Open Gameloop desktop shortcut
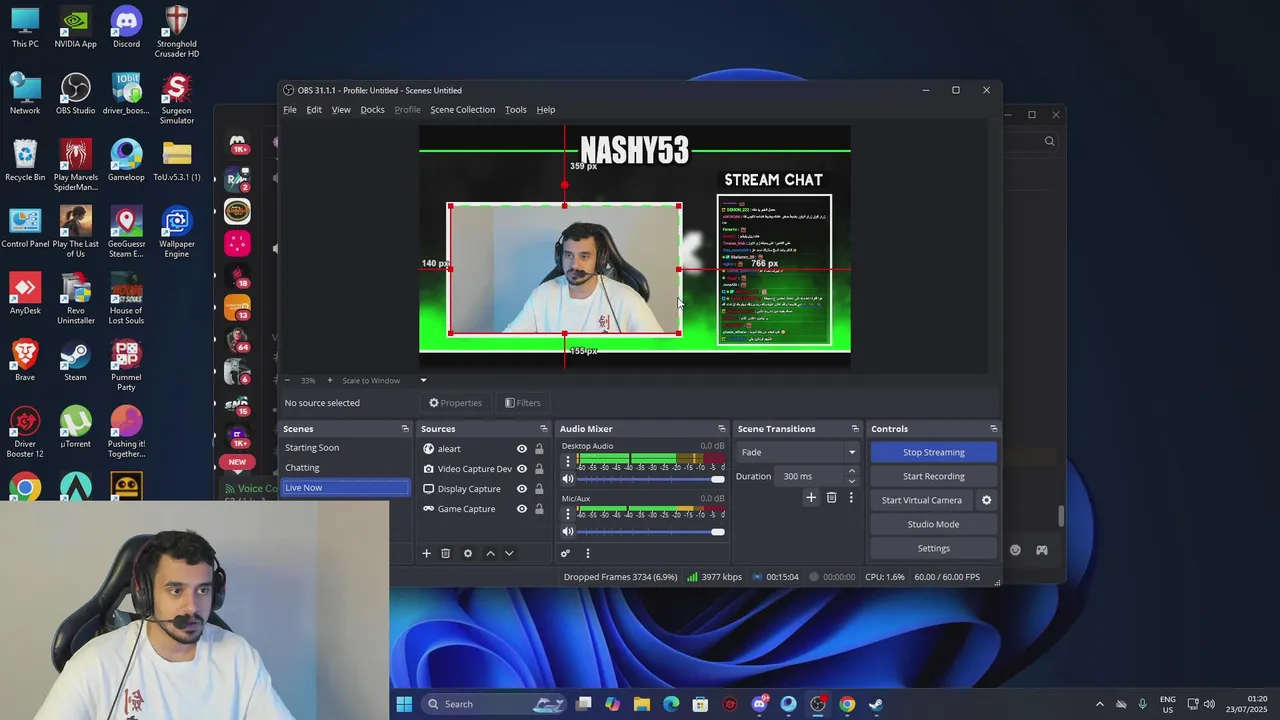The height and width of the screenshot is (720, 1280). (126, 162)
